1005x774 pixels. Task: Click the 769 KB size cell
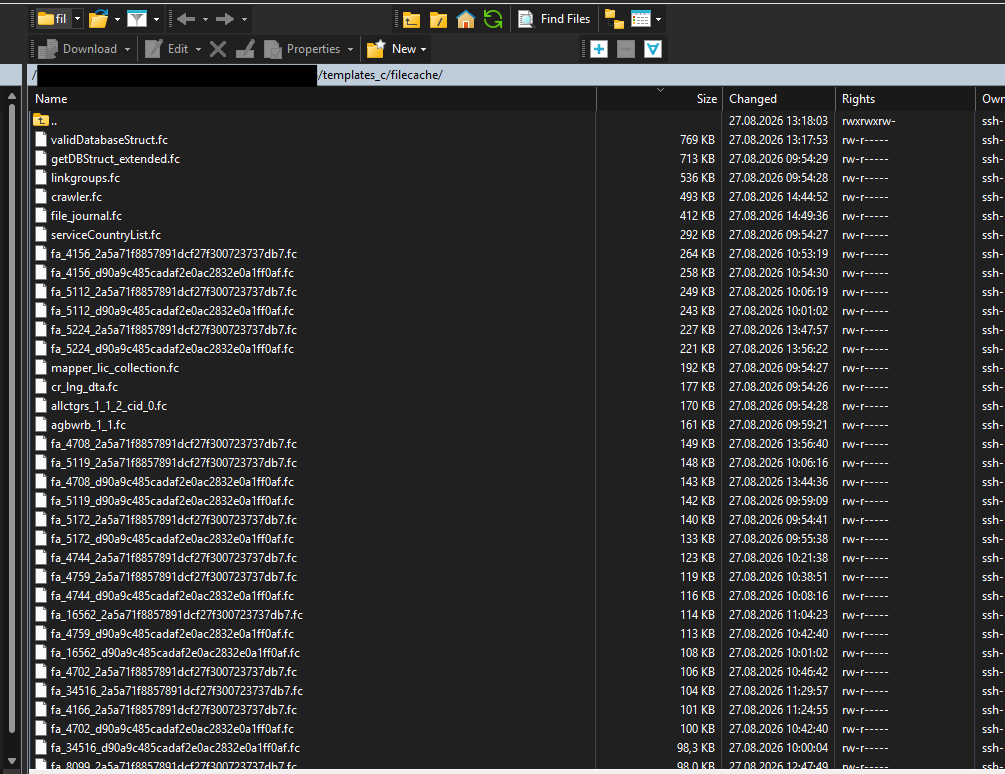pyautogui.click(x=697, y=140)
